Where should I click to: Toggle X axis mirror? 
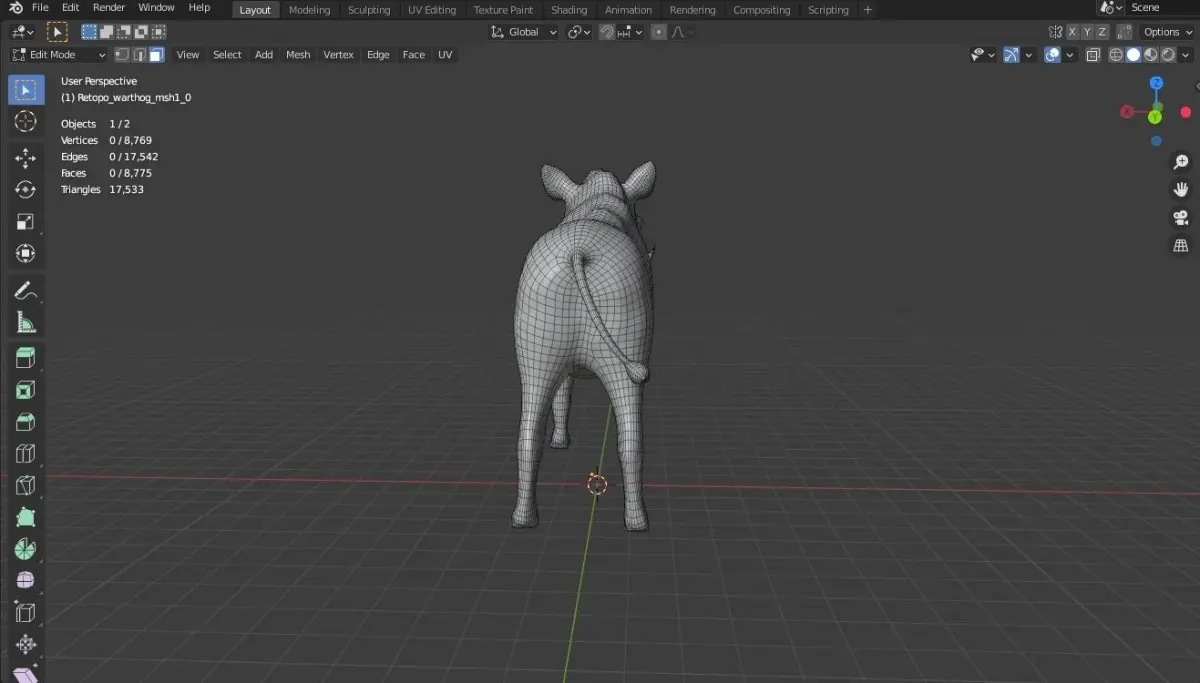coord(1072,32)
